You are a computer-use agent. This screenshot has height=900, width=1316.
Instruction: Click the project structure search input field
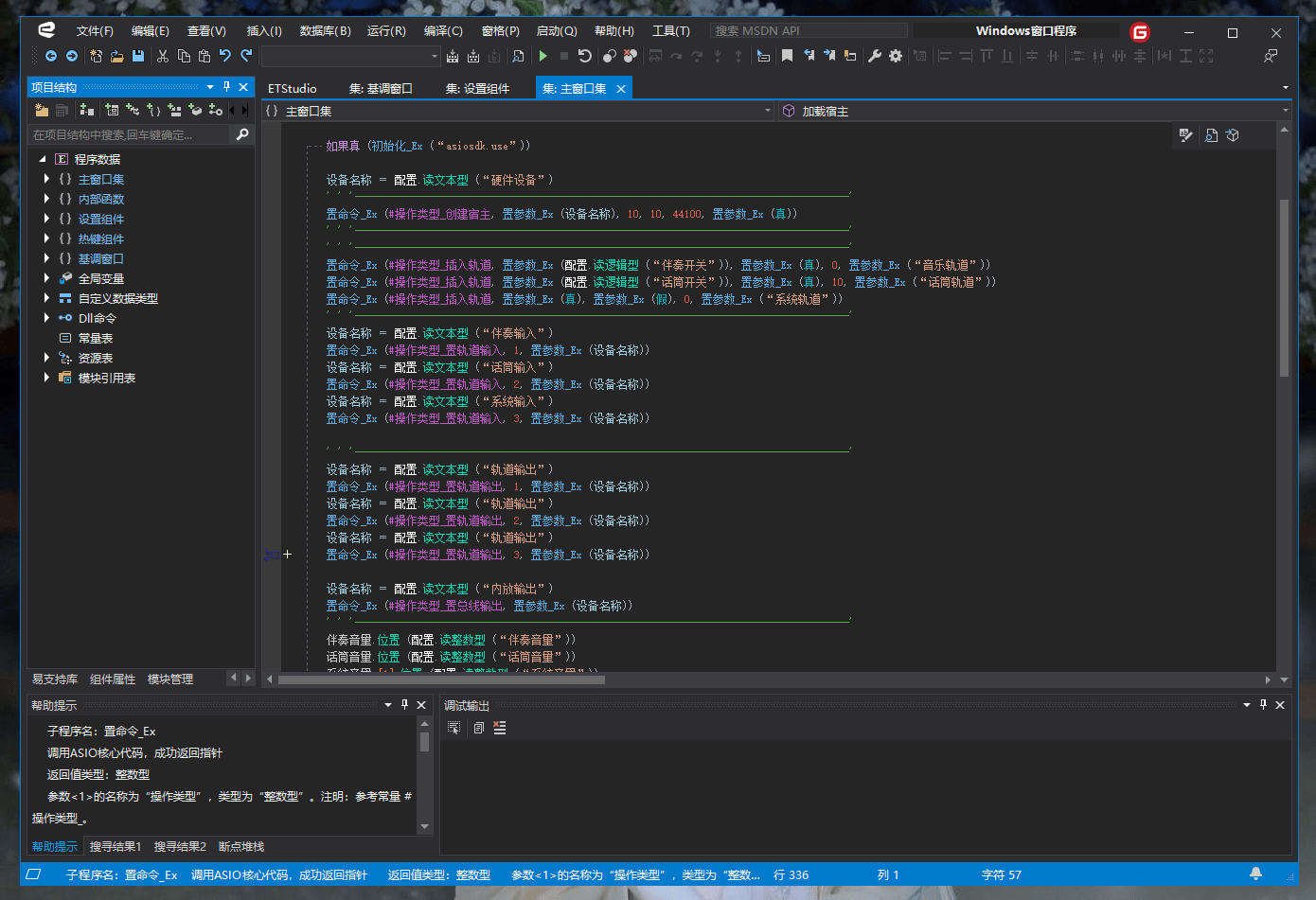click(130, 134)
